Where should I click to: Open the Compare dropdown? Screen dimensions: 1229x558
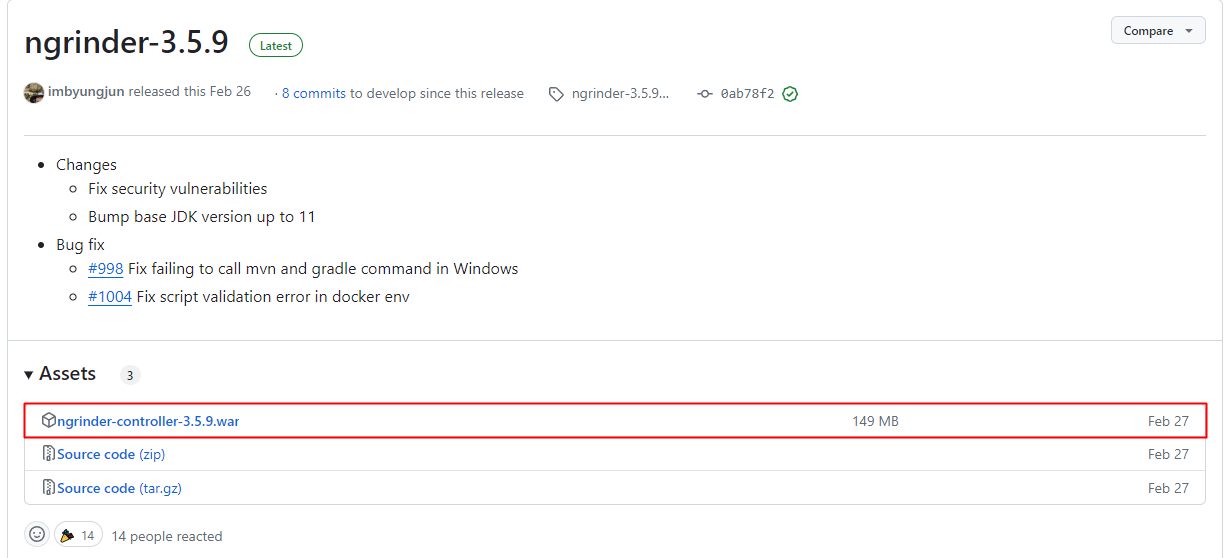point(1157,30)
